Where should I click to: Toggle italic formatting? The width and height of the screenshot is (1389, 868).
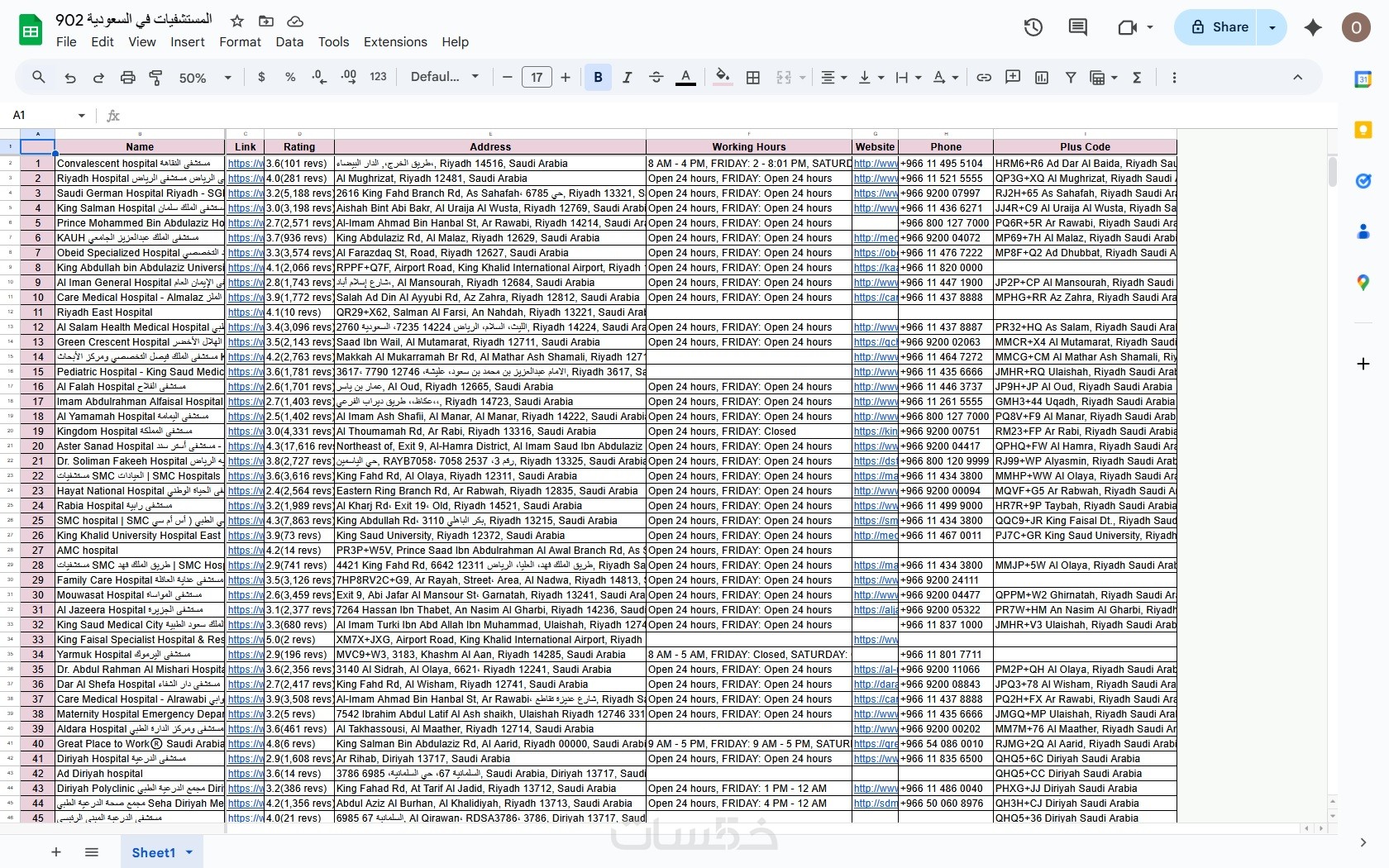[x=627, y=77]
